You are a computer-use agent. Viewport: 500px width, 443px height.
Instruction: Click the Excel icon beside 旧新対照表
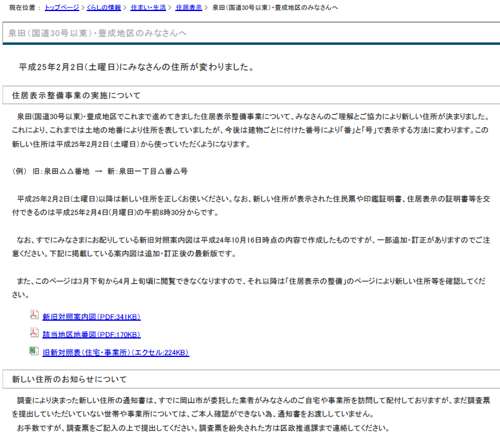(34, 350)
